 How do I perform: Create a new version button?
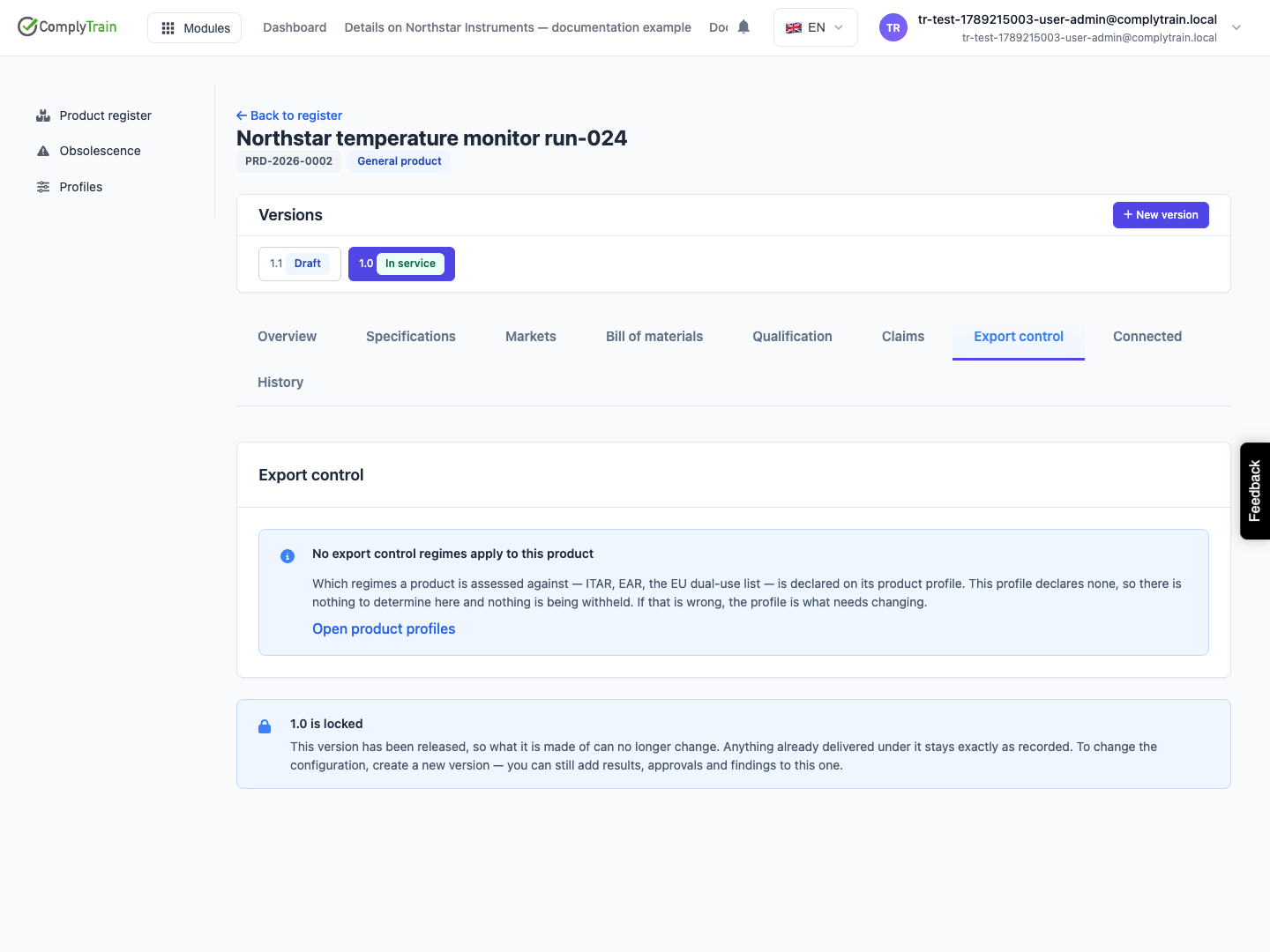point(1161,215)
